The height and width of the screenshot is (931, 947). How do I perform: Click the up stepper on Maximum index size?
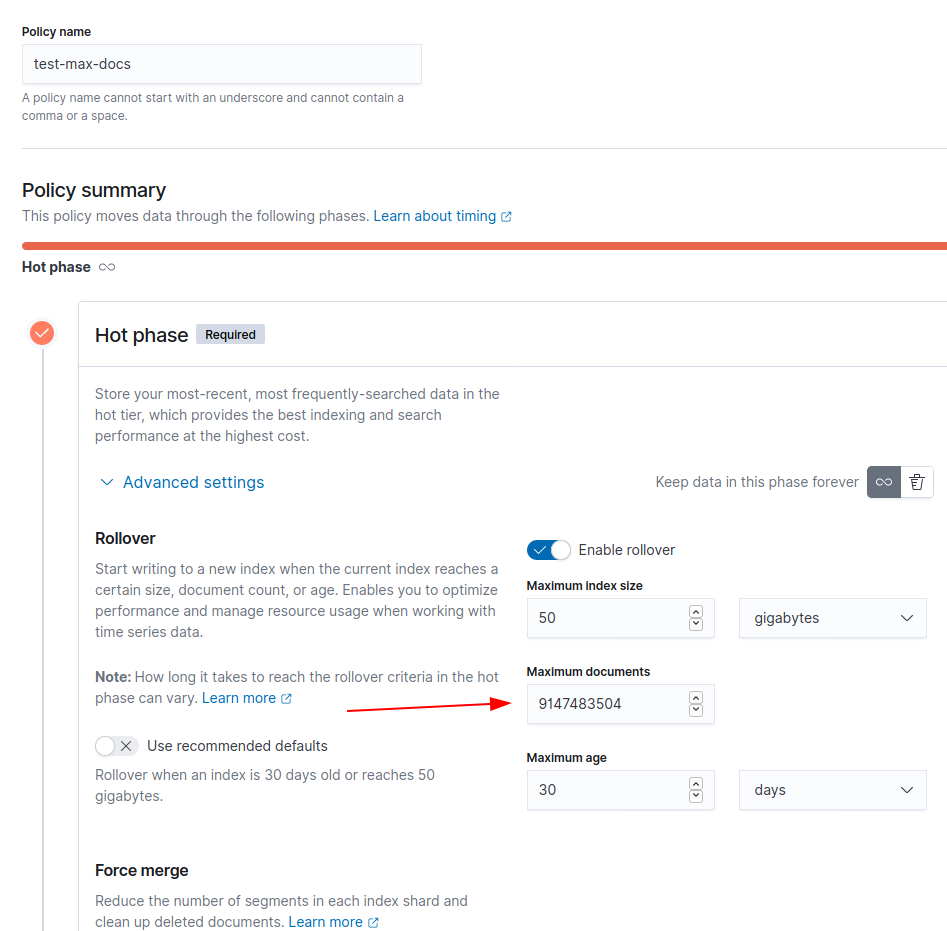point(696,611)
